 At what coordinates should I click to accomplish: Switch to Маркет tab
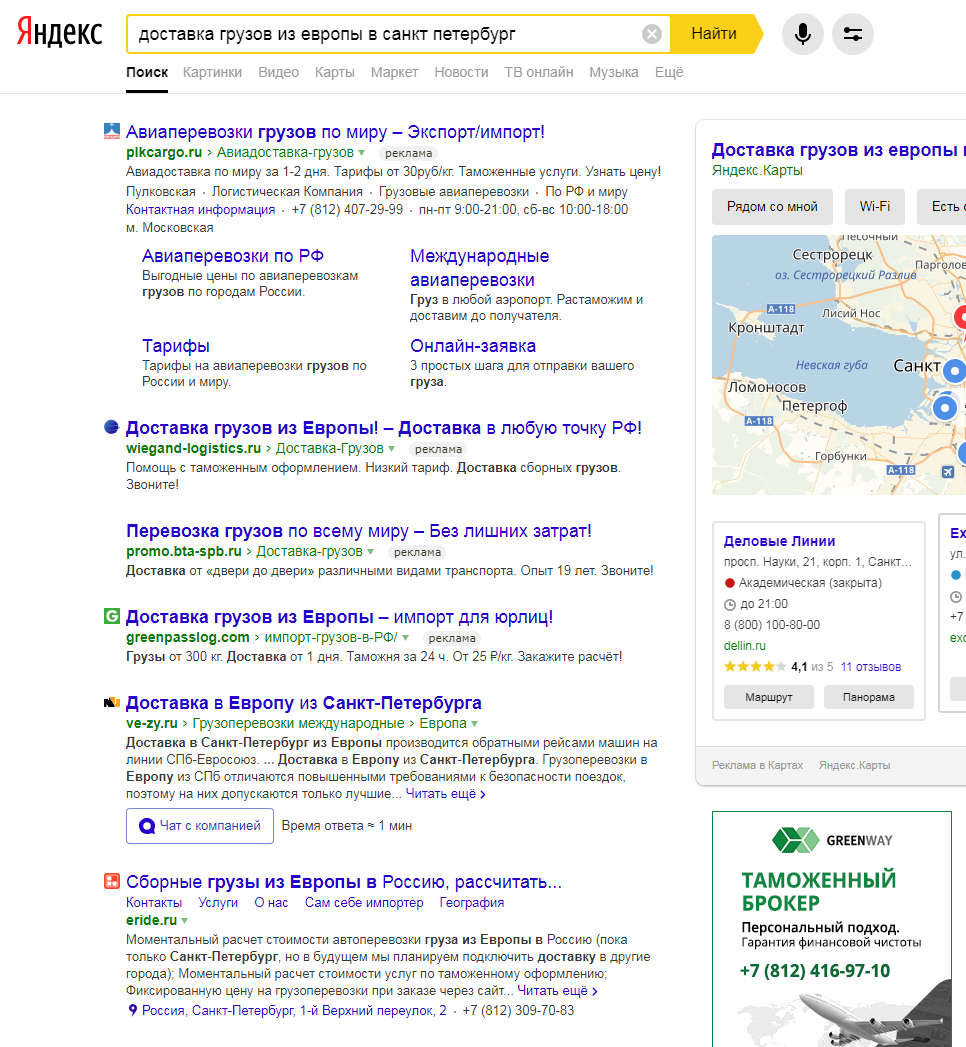395,72
